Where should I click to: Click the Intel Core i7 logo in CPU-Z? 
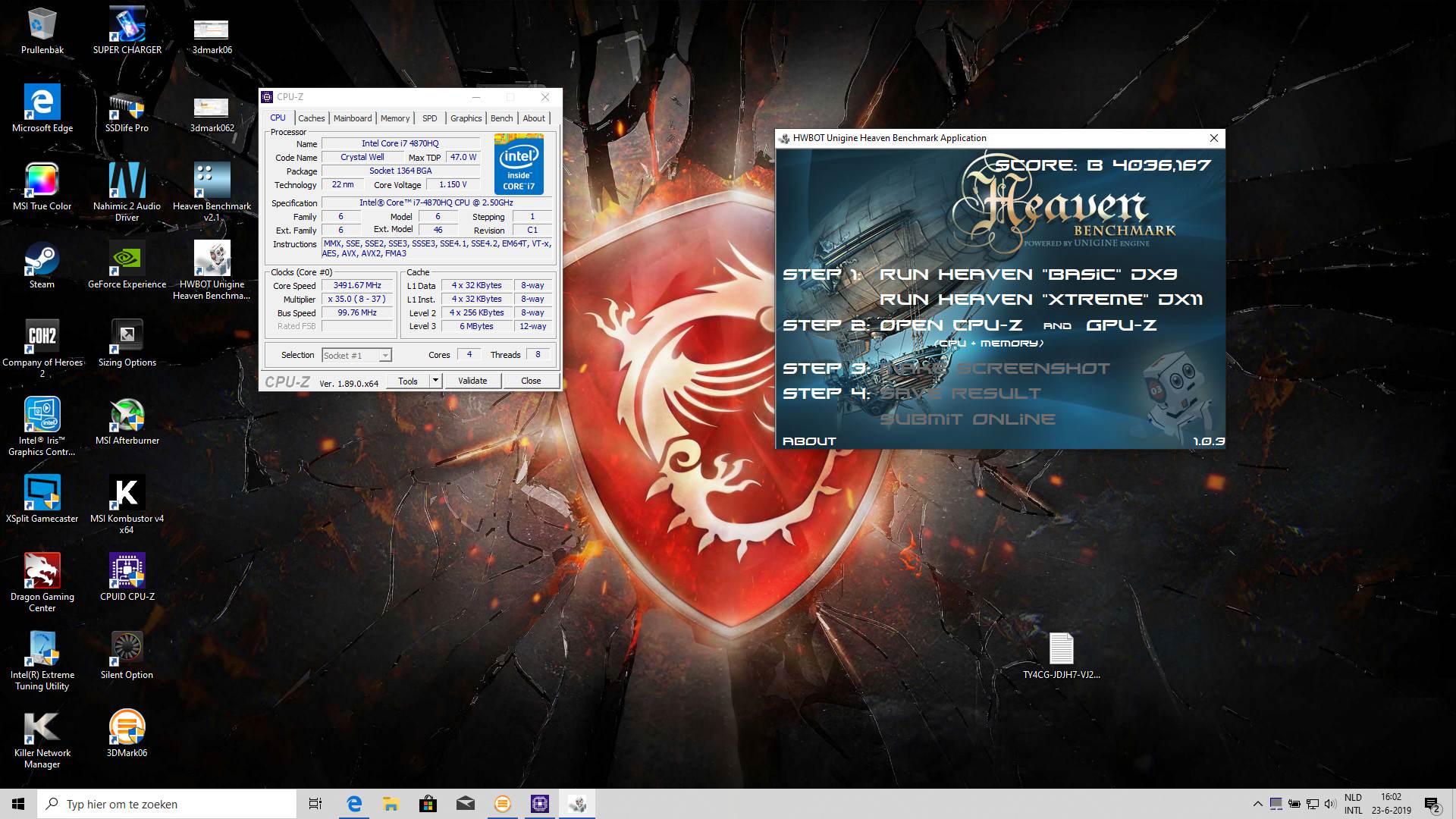pyautogui.click(x=519, y=164)
